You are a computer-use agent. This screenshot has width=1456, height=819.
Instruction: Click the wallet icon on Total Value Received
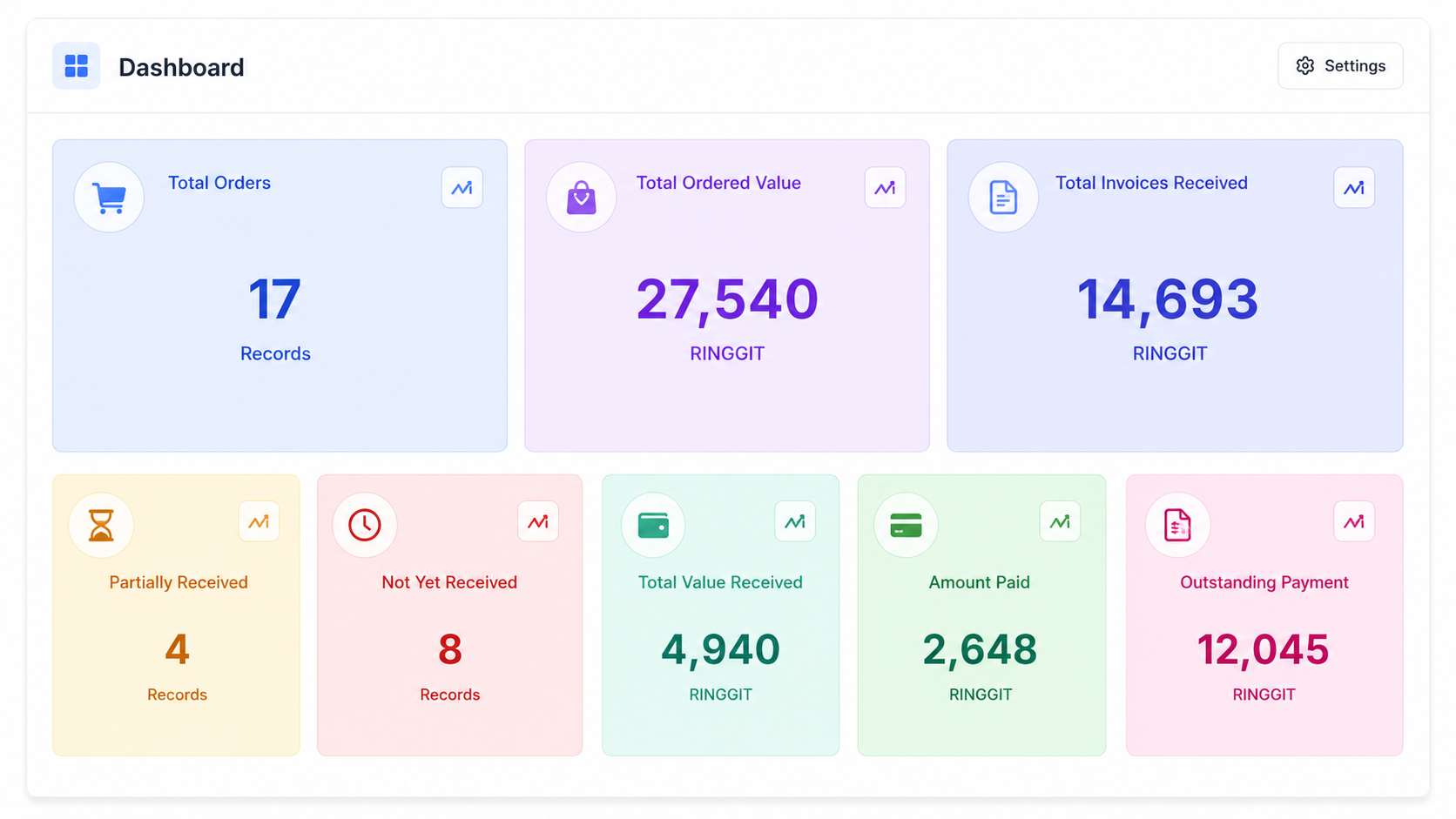coord(653,525)
